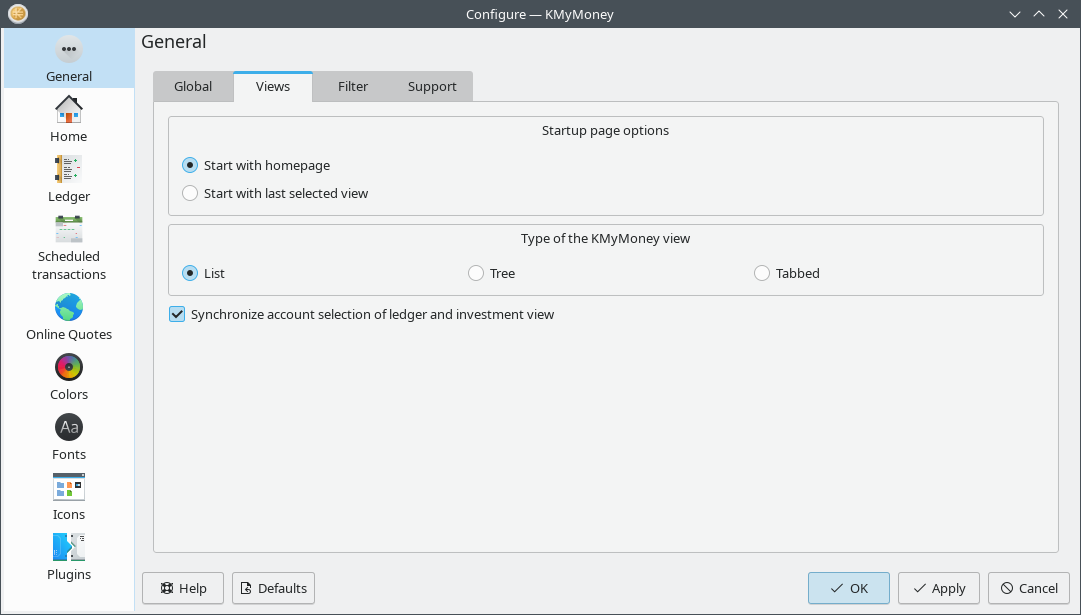Switch to the Support tab
The image size is (1081, 615).
(431, 86)
